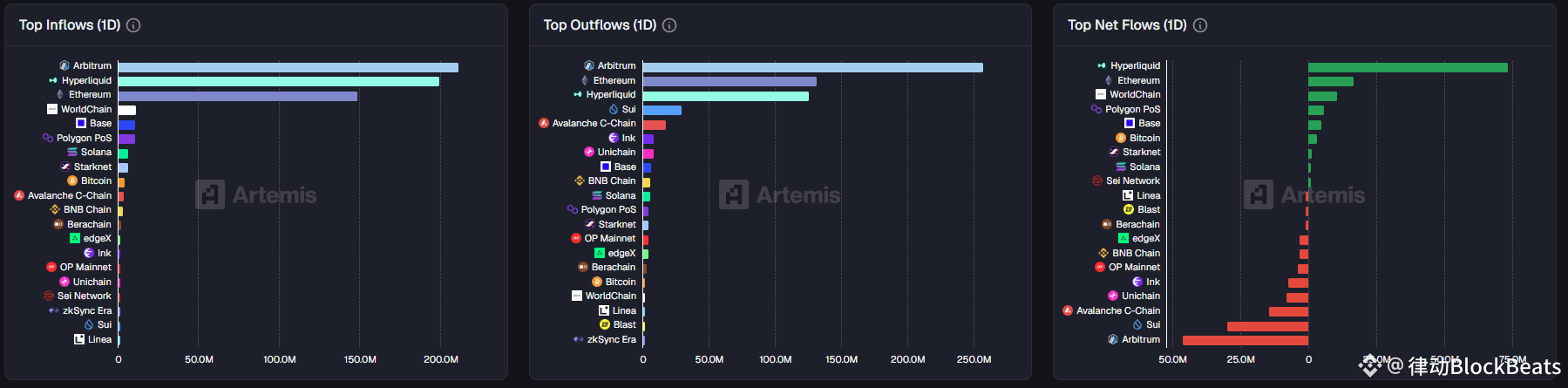Click red Arbitrum bar in Top Net Flows

[1245, 340]
